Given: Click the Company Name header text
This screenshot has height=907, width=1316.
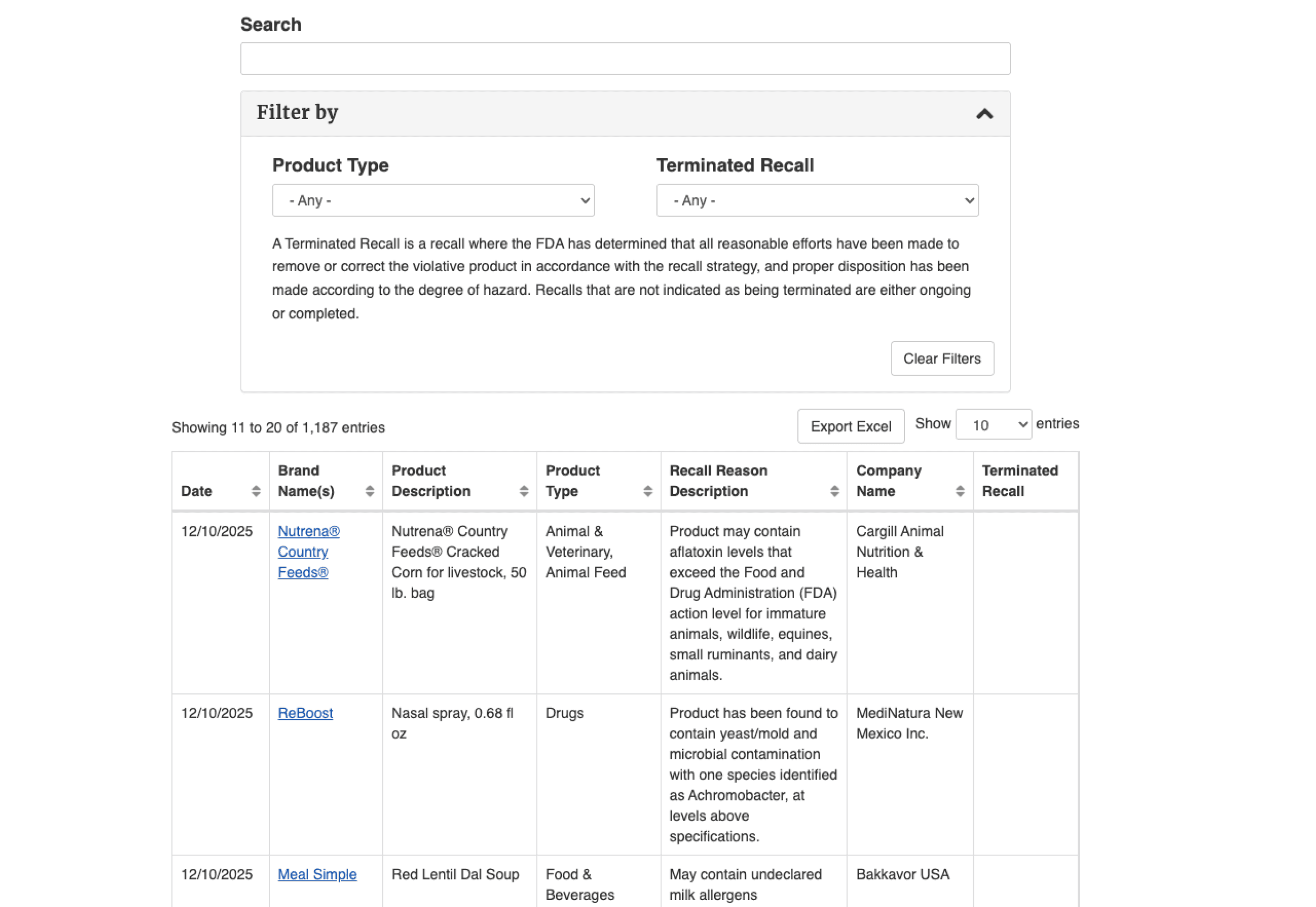Looking at the screenshot, I should (888, 481).
